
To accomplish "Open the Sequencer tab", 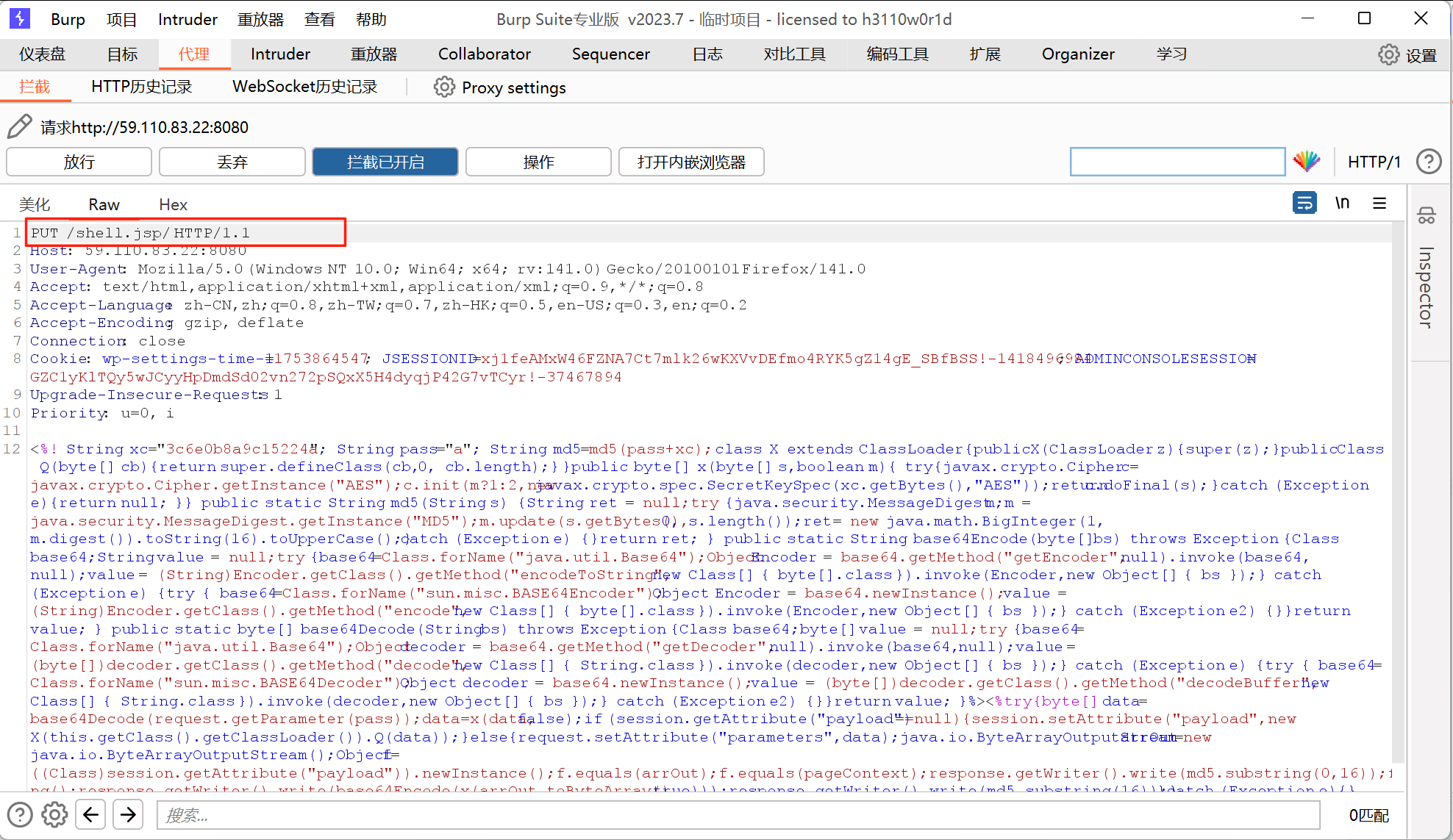I will click(x=610, y=54).
